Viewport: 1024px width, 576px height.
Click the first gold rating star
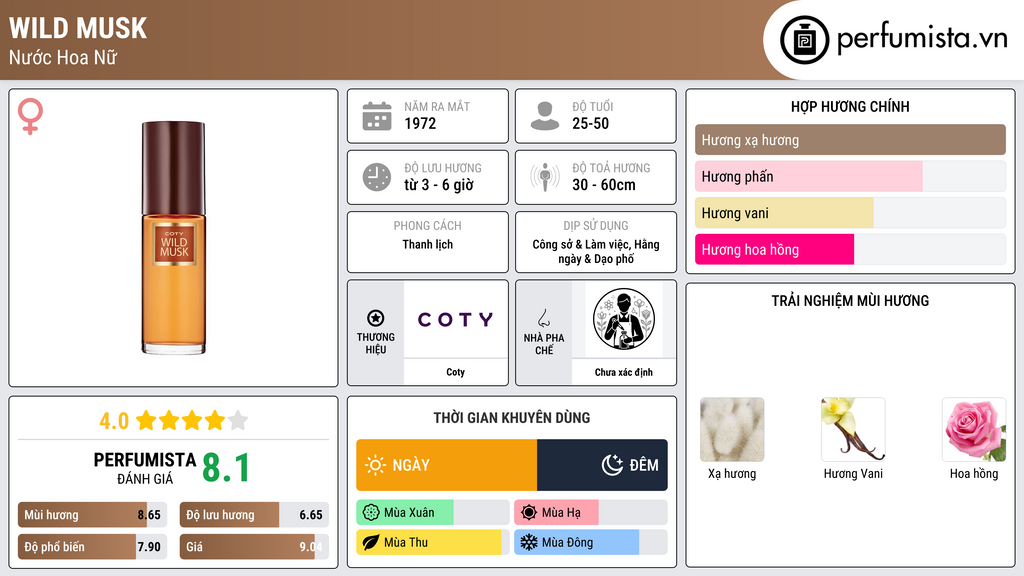tap(146, 420)
